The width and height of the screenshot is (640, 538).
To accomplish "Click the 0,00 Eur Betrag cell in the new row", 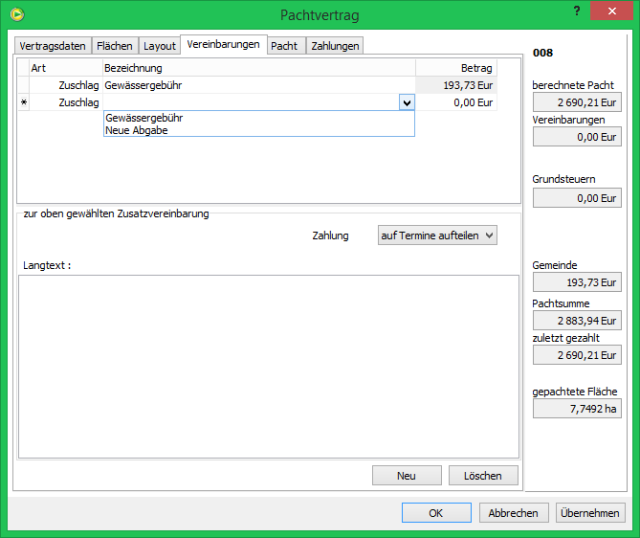I will (x=456, y=102).
